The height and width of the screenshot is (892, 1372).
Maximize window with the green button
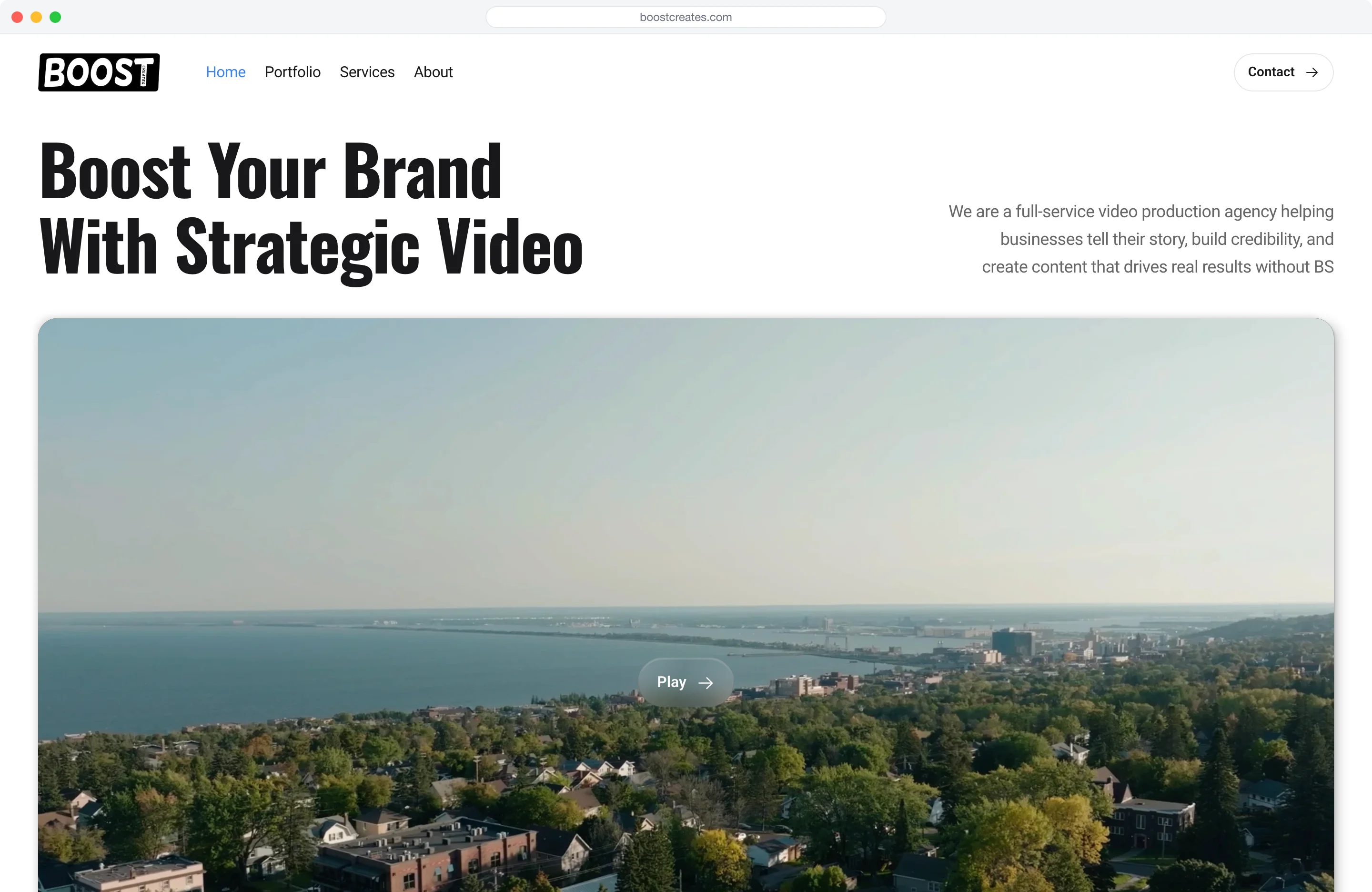coord(55,17)
